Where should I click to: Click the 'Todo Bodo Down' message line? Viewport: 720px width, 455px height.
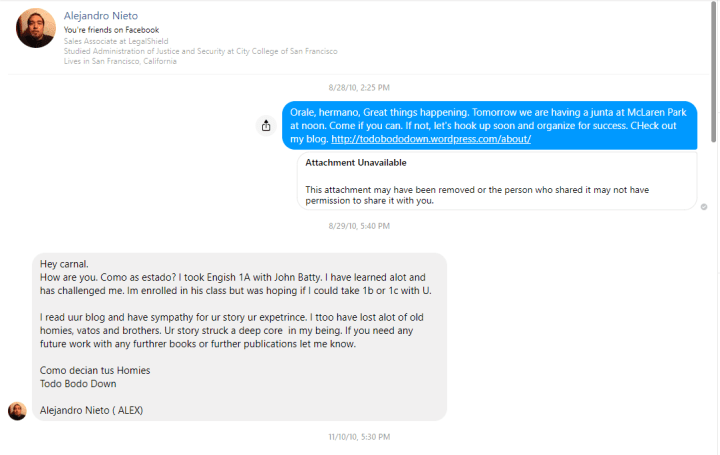(74, 382)
